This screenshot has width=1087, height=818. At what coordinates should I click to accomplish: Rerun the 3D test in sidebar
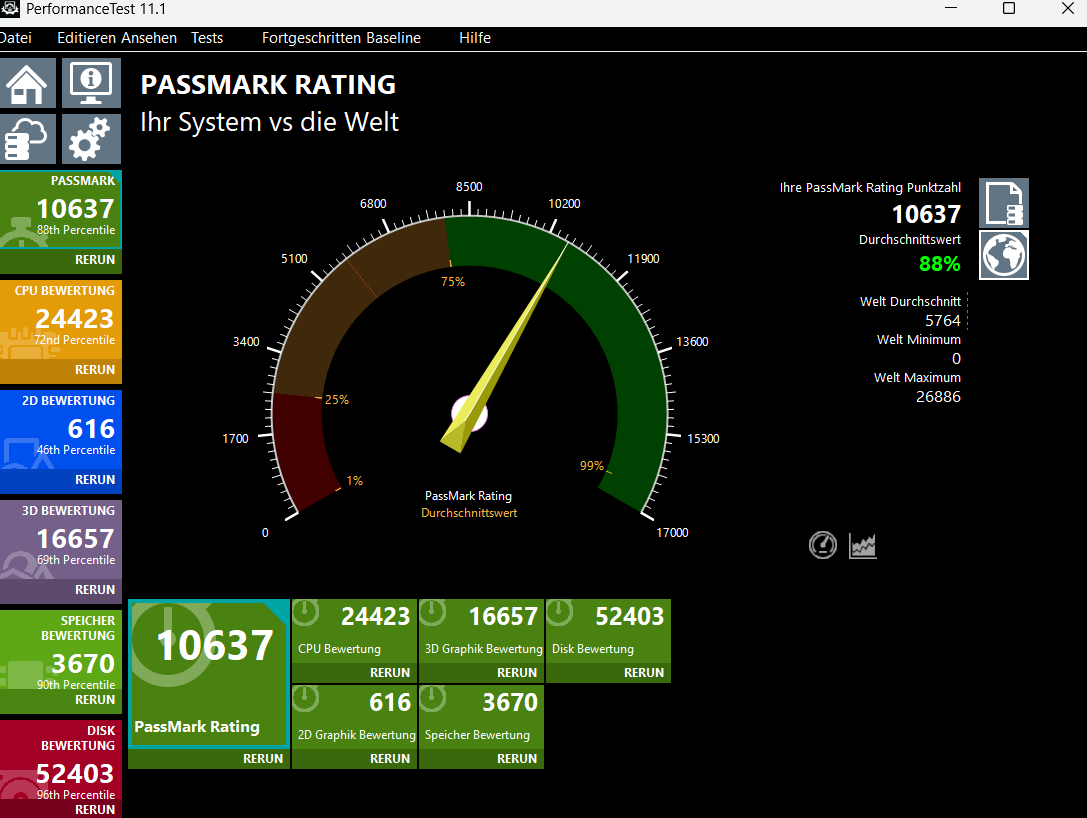[x=95, y=590]
